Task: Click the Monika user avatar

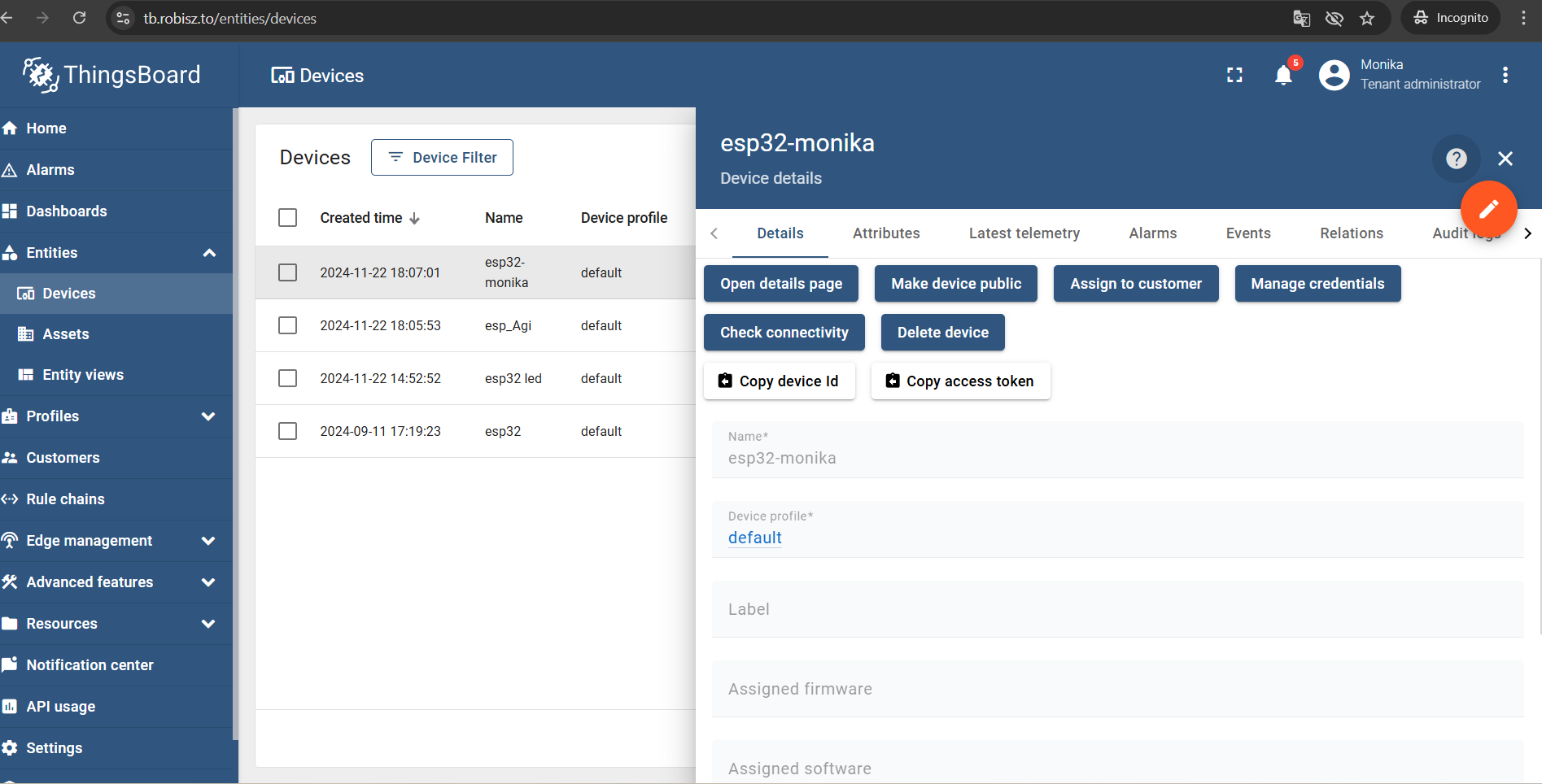Action: [x=1334, y=76]
